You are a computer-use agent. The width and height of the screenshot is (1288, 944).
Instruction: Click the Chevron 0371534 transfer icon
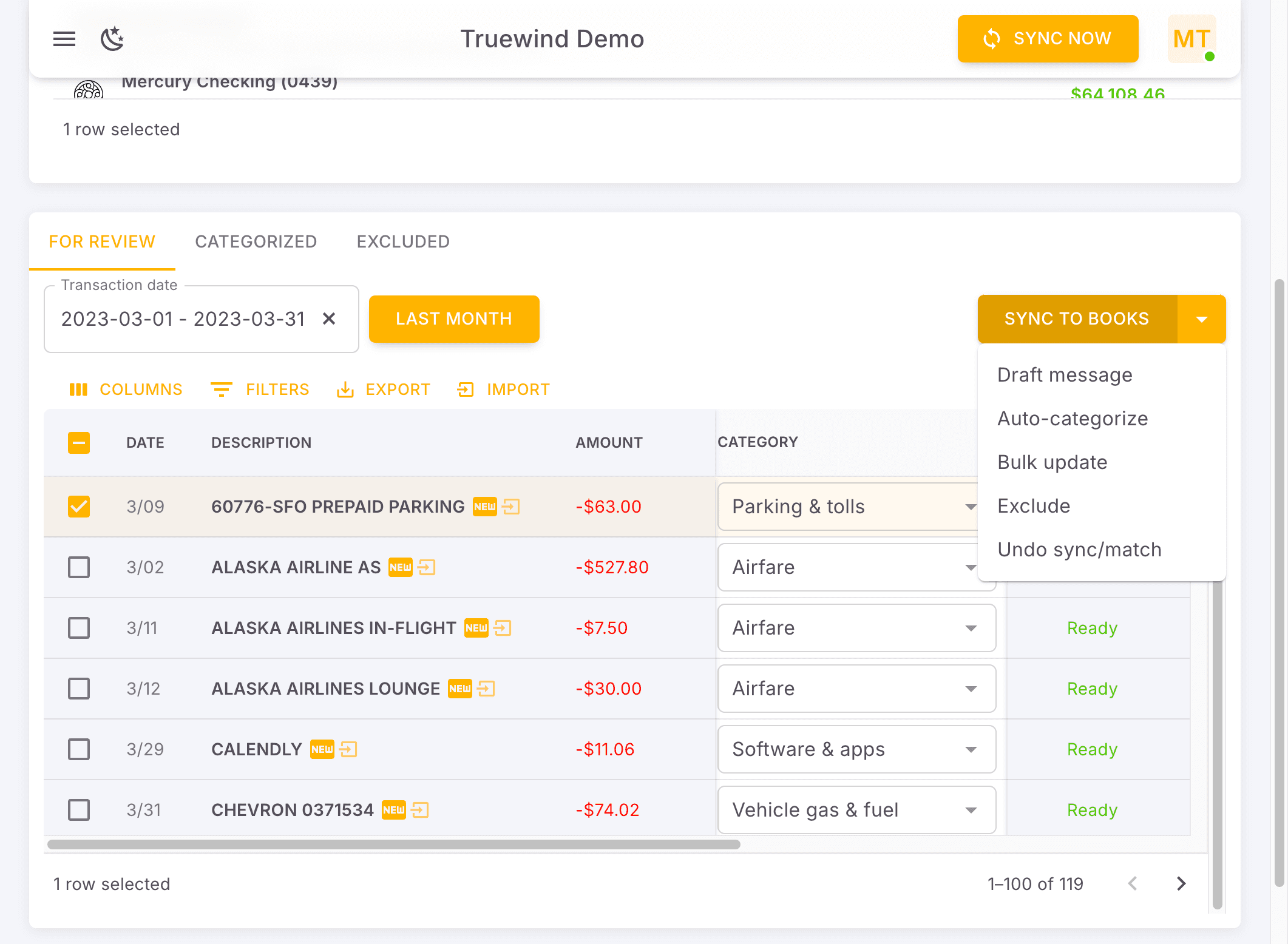[420, 810]
